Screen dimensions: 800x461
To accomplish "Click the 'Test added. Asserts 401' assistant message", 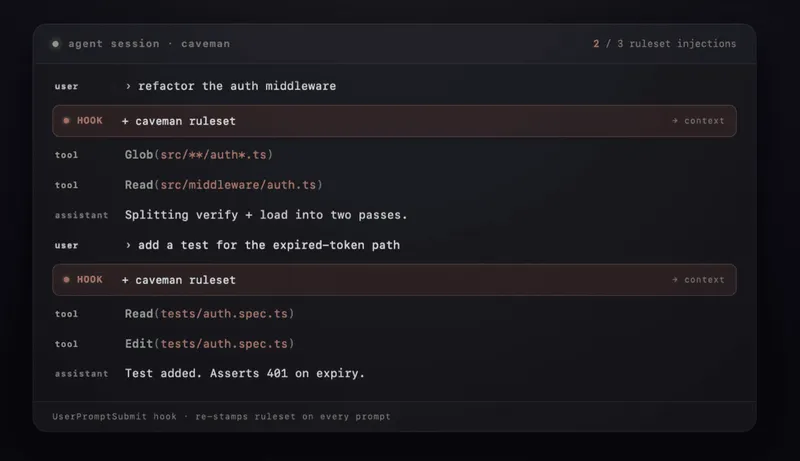I will click(245, 374).
